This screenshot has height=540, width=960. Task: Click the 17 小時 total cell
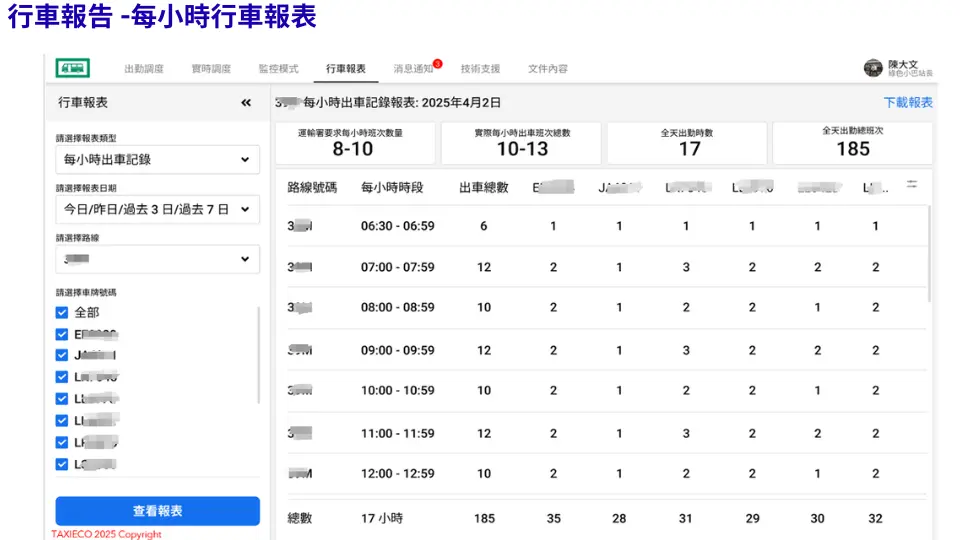click(x=382, y=519)
